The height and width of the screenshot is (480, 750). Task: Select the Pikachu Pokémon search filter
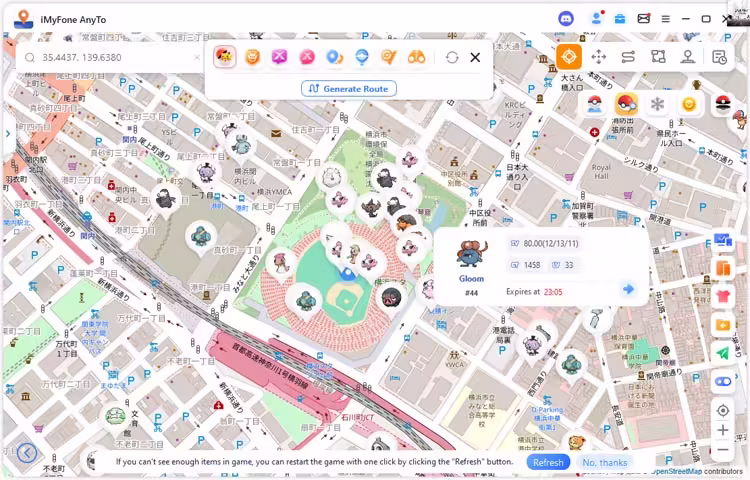[224, 57]
